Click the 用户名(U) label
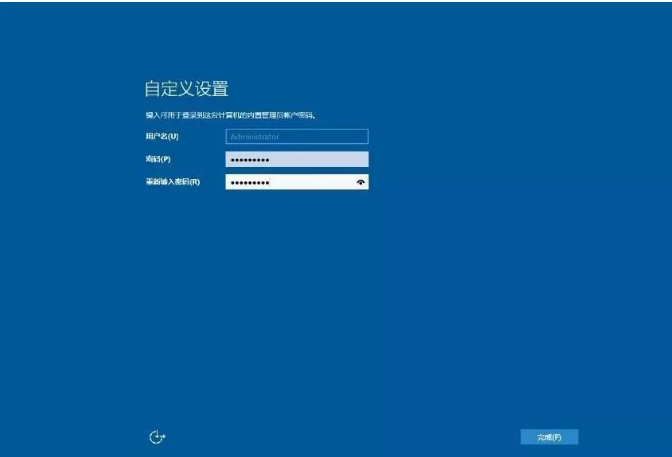Viewport: 672px width, 457px height. coord(162,136)
